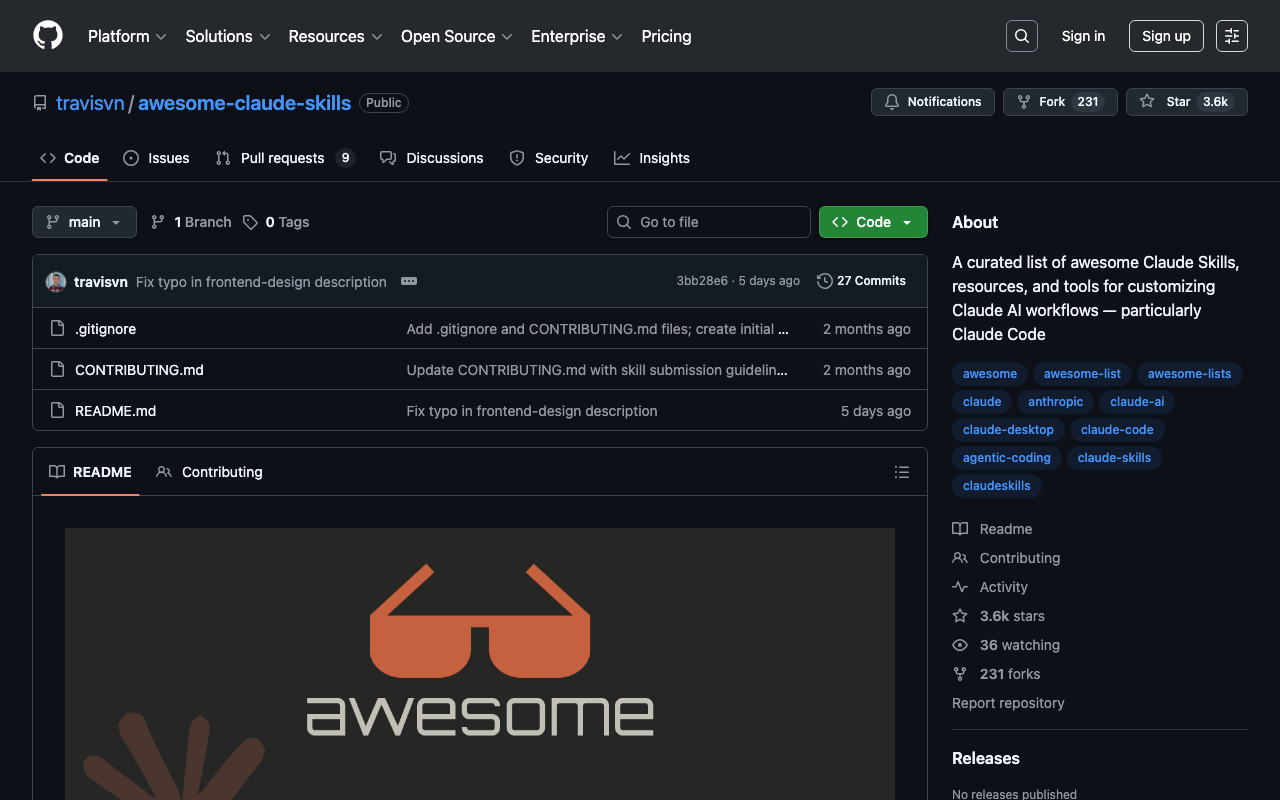Image resolution: width=1280 pixels, height=800 pixels.
Task: Expand the green Code dropdown
Action: click(872, 222)
